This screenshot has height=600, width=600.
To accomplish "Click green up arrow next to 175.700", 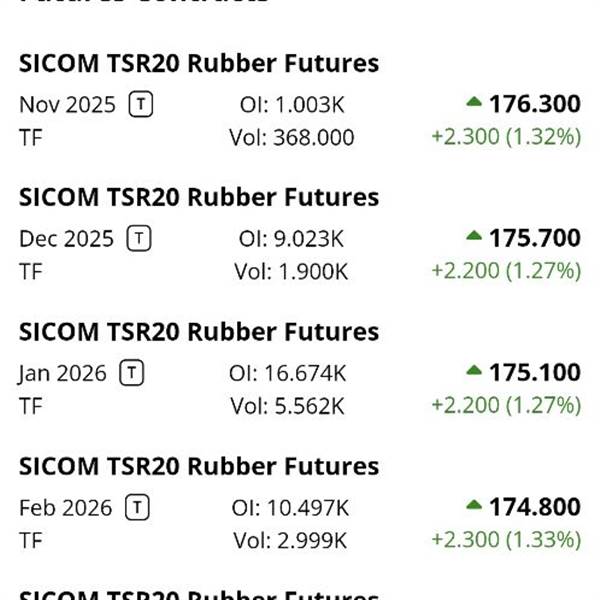I will [x=474, y=237].
